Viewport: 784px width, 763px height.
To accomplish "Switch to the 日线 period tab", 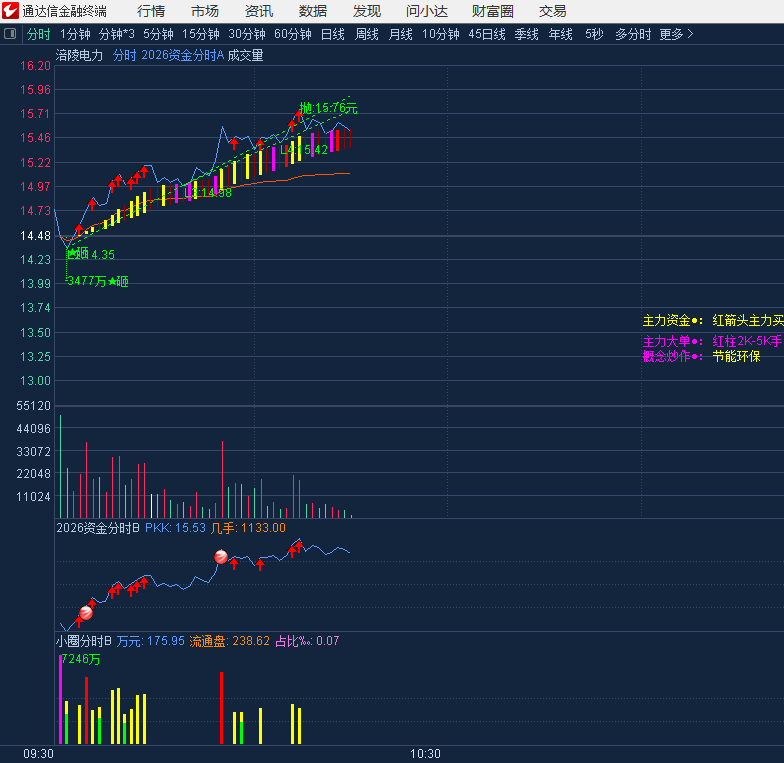I will (x=332, y=34).
